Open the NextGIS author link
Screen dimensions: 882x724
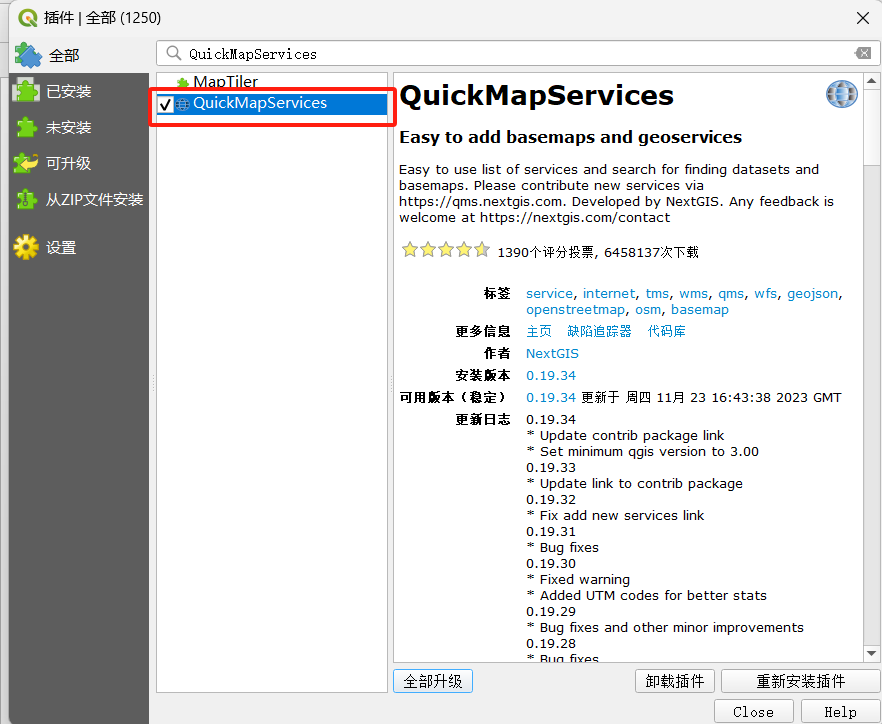pyautogui.click(x=552, y=354)
